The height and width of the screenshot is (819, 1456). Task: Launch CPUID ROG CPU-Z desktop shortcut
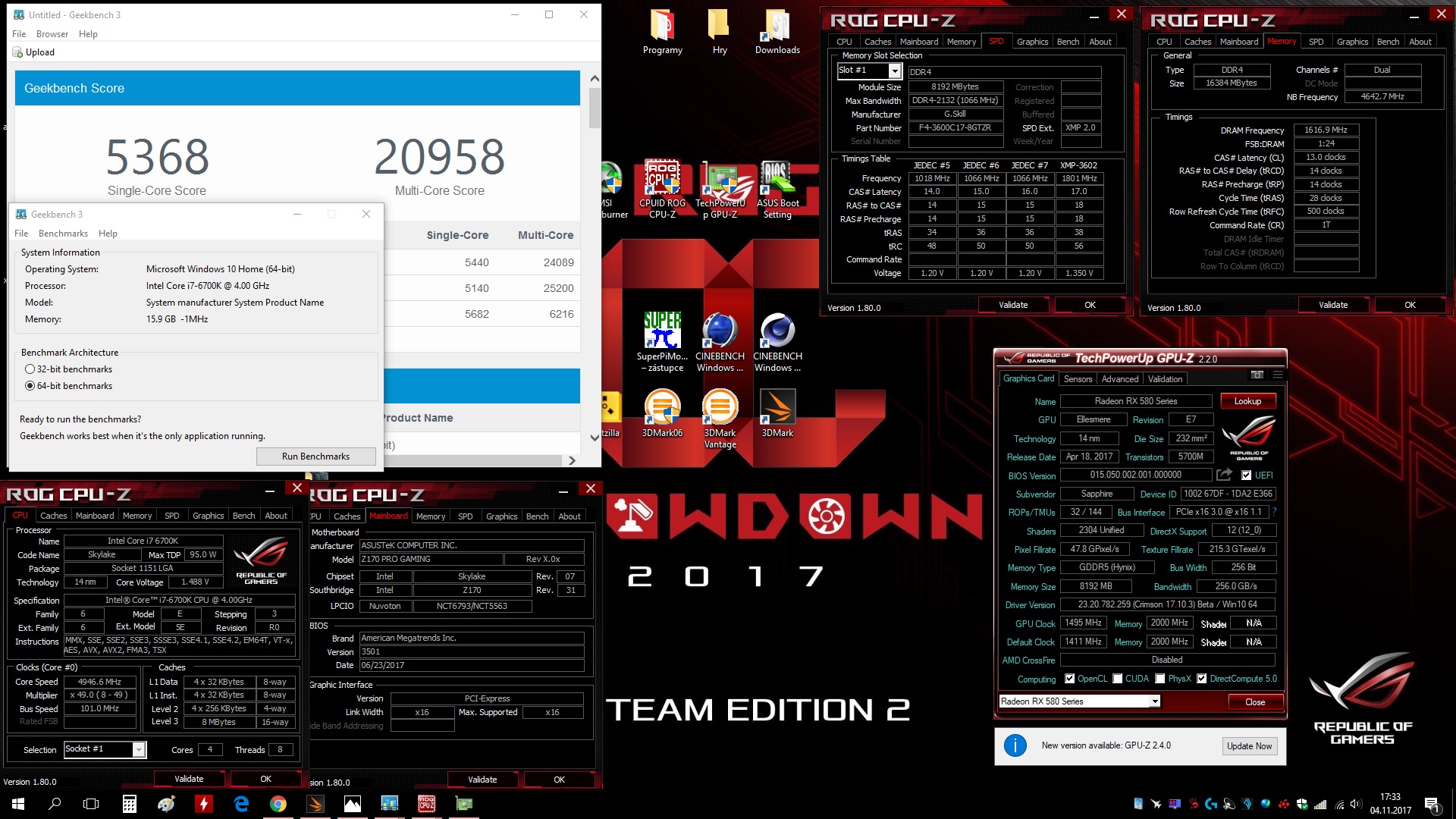point(663,190)
